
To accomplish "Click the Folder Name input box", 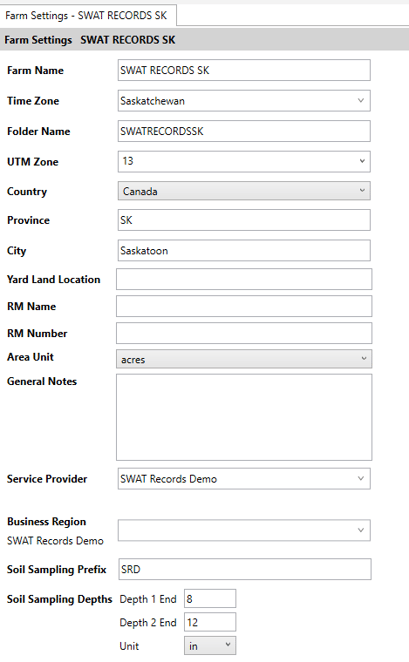I will pos(244,131).
